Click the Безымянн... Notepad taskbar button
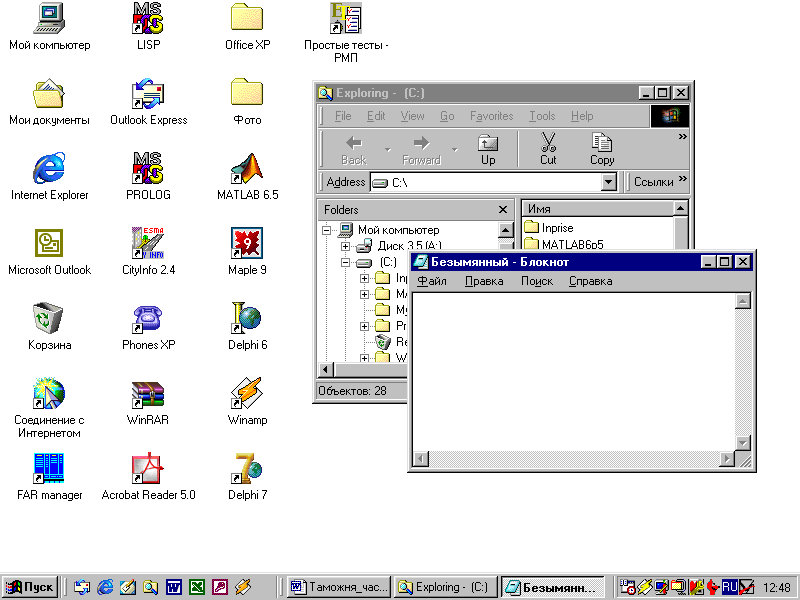Screen dimensions: 800x600 [x=552, y=587]
